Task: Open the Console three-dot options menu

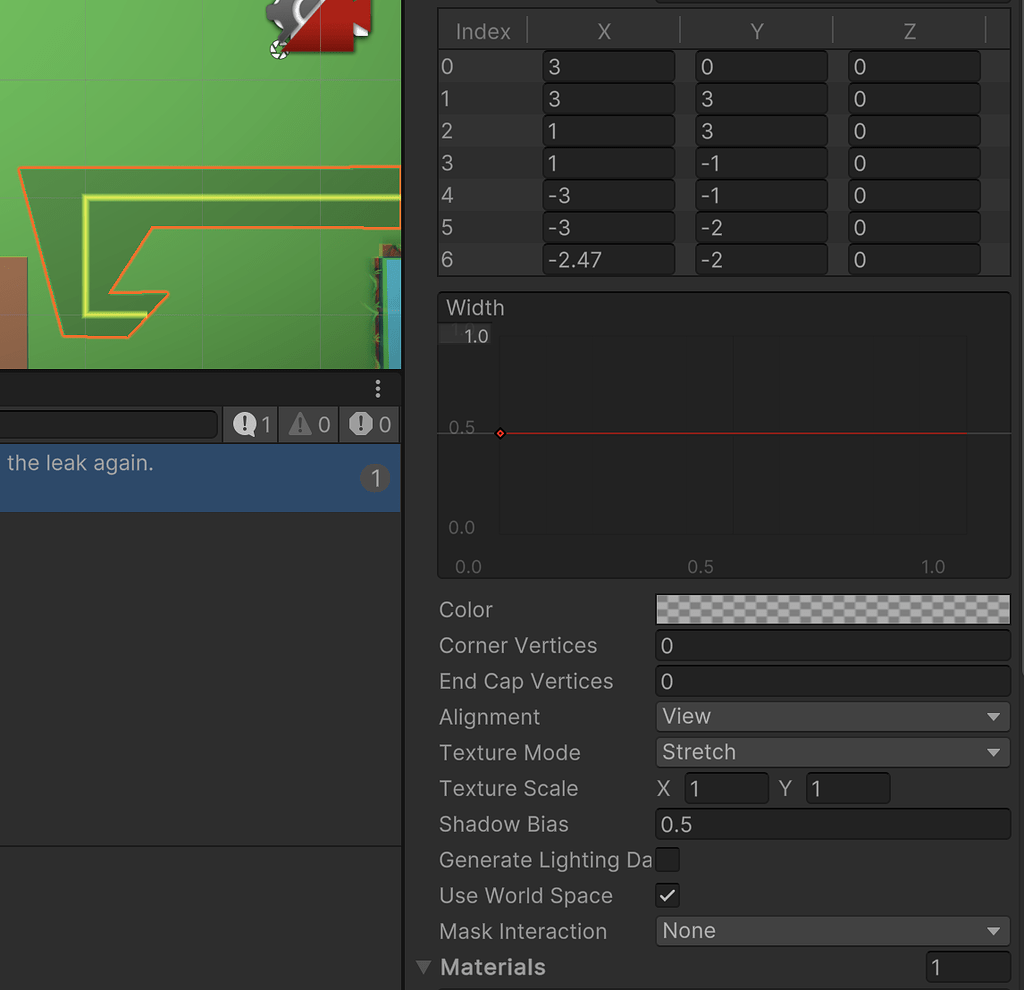Action: point(377,389)
